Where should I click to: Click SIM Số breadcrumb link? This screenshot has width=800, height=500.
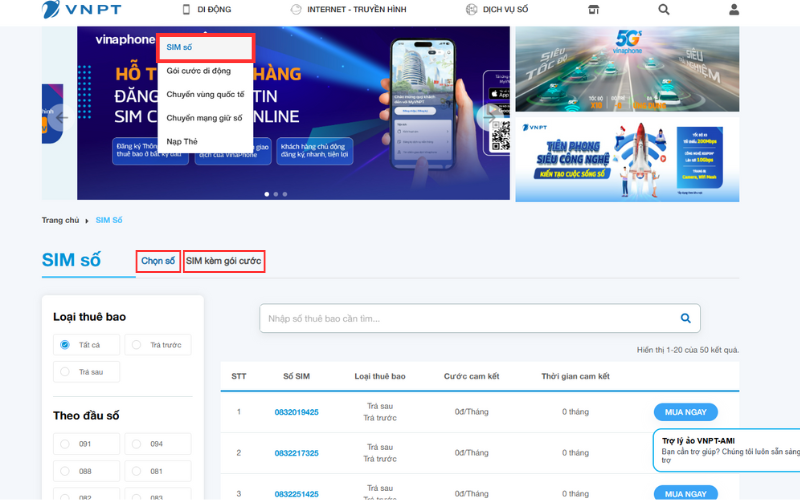(109, 220)
